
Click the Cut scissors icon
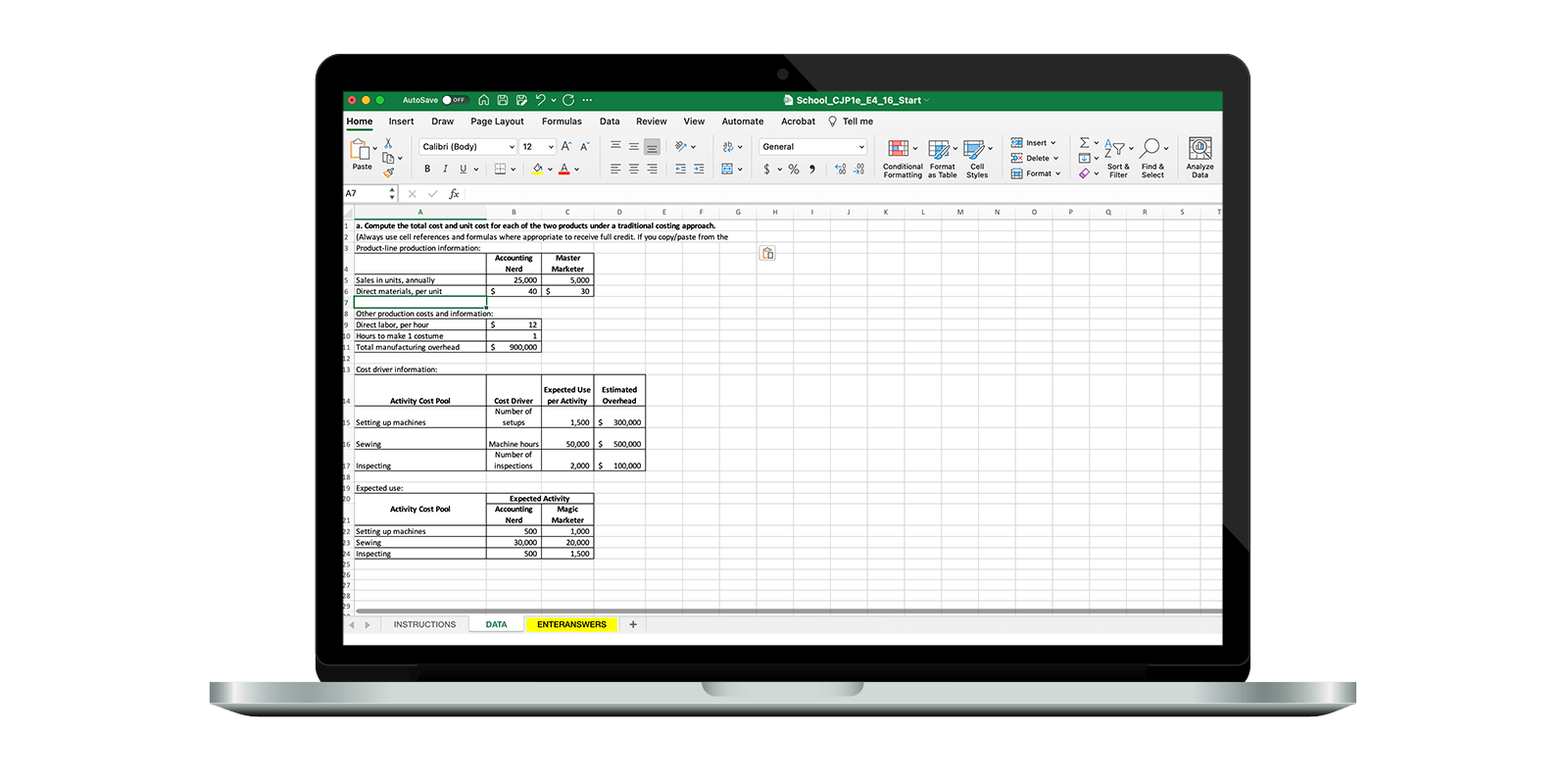point(388,143)
